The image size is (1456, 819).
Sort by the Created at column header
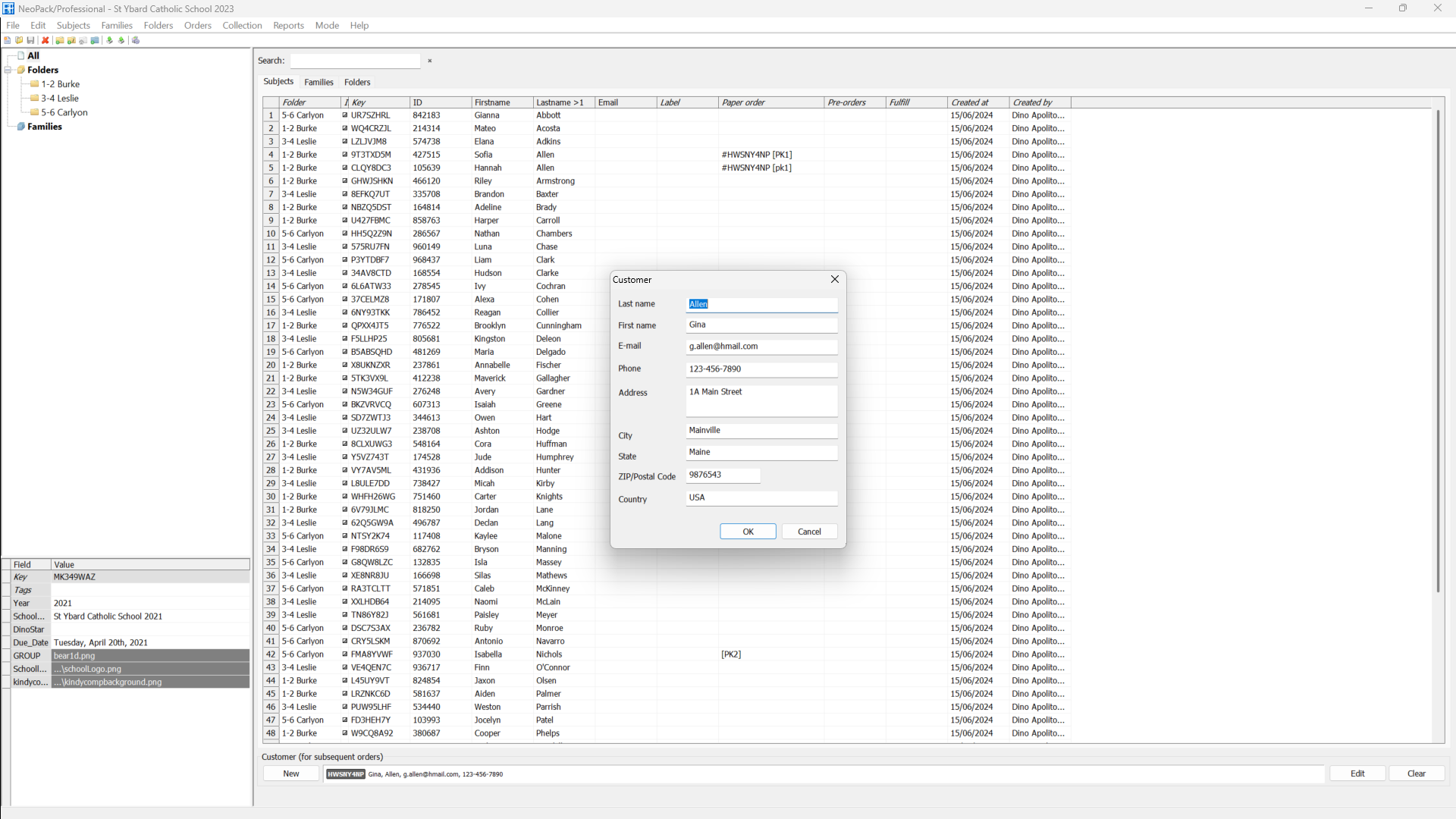[978, 102]
